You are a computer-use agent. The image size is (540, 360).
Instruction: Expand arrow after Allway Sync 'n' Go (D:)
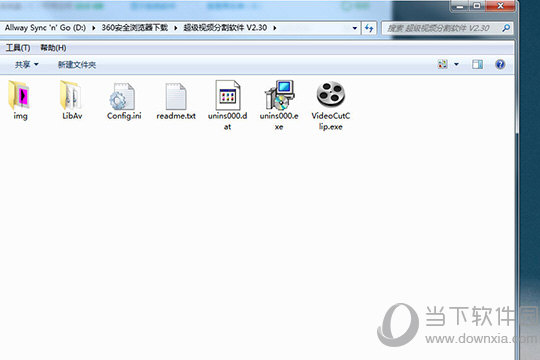tap(93, 28)
